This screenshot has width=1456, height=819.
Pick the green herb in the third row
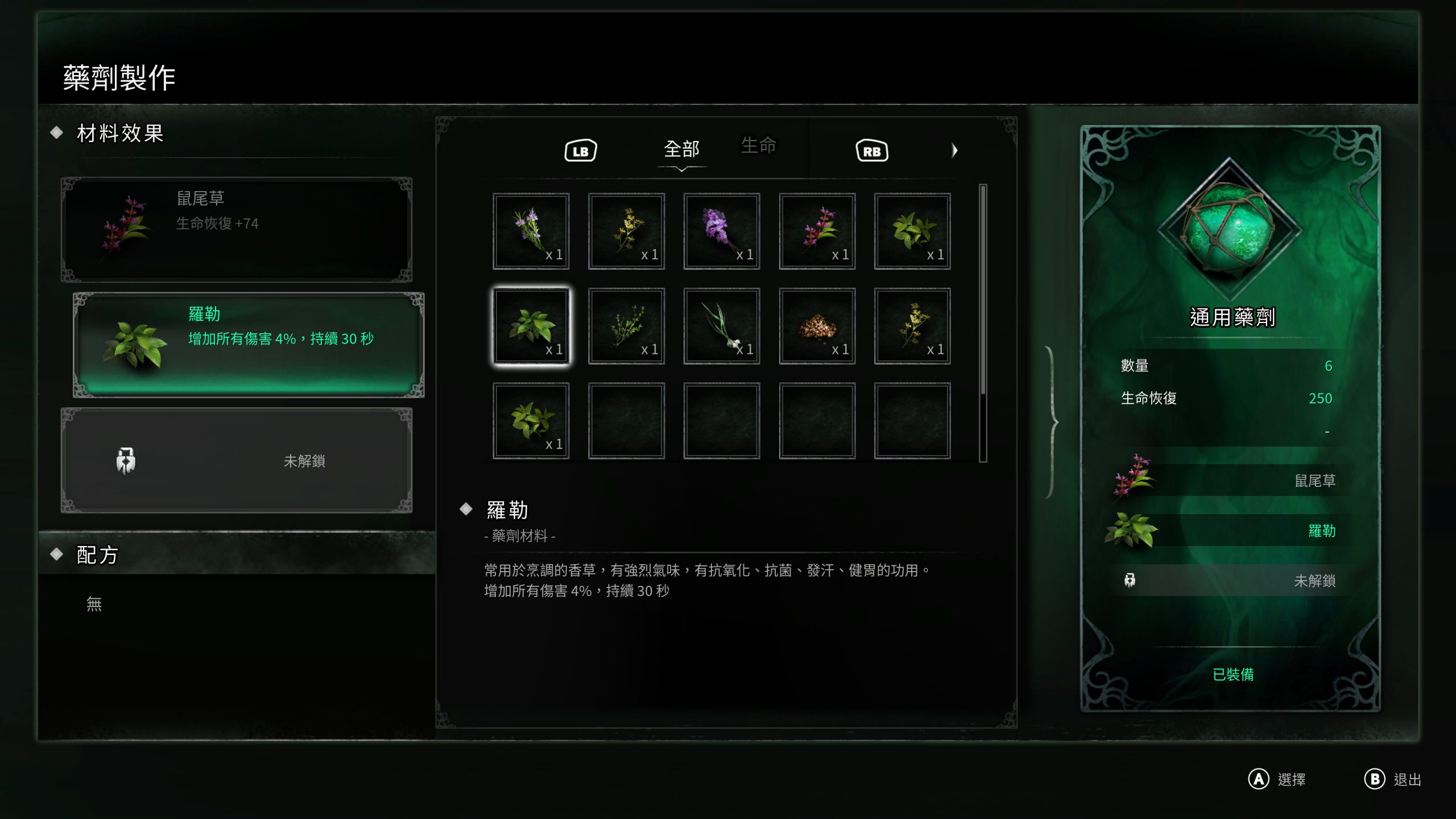(531, 421)
